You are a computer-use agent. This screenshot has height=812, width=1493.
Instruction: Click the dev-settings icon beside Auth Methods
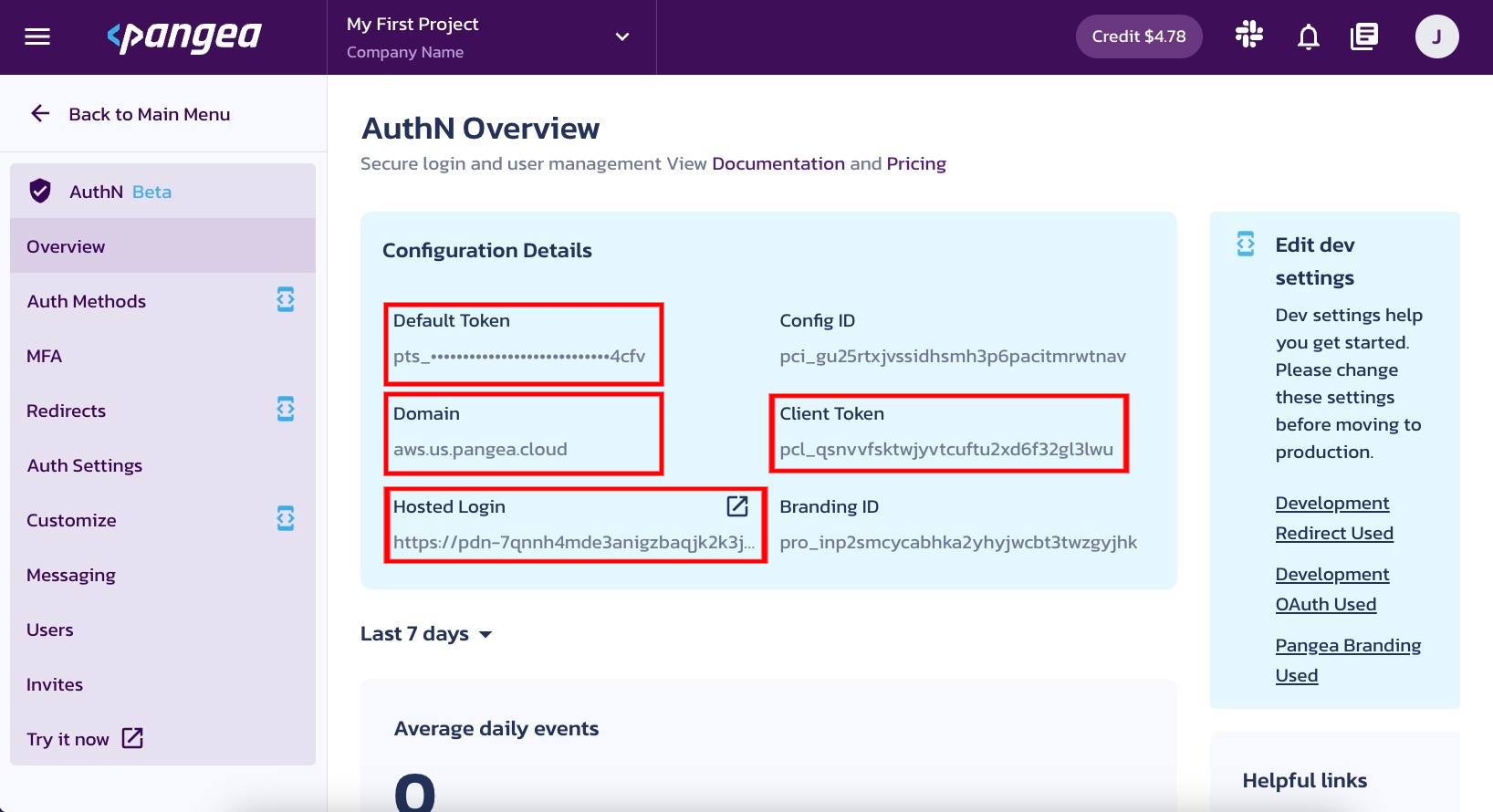pyautogui.click(x=286, y=299)
